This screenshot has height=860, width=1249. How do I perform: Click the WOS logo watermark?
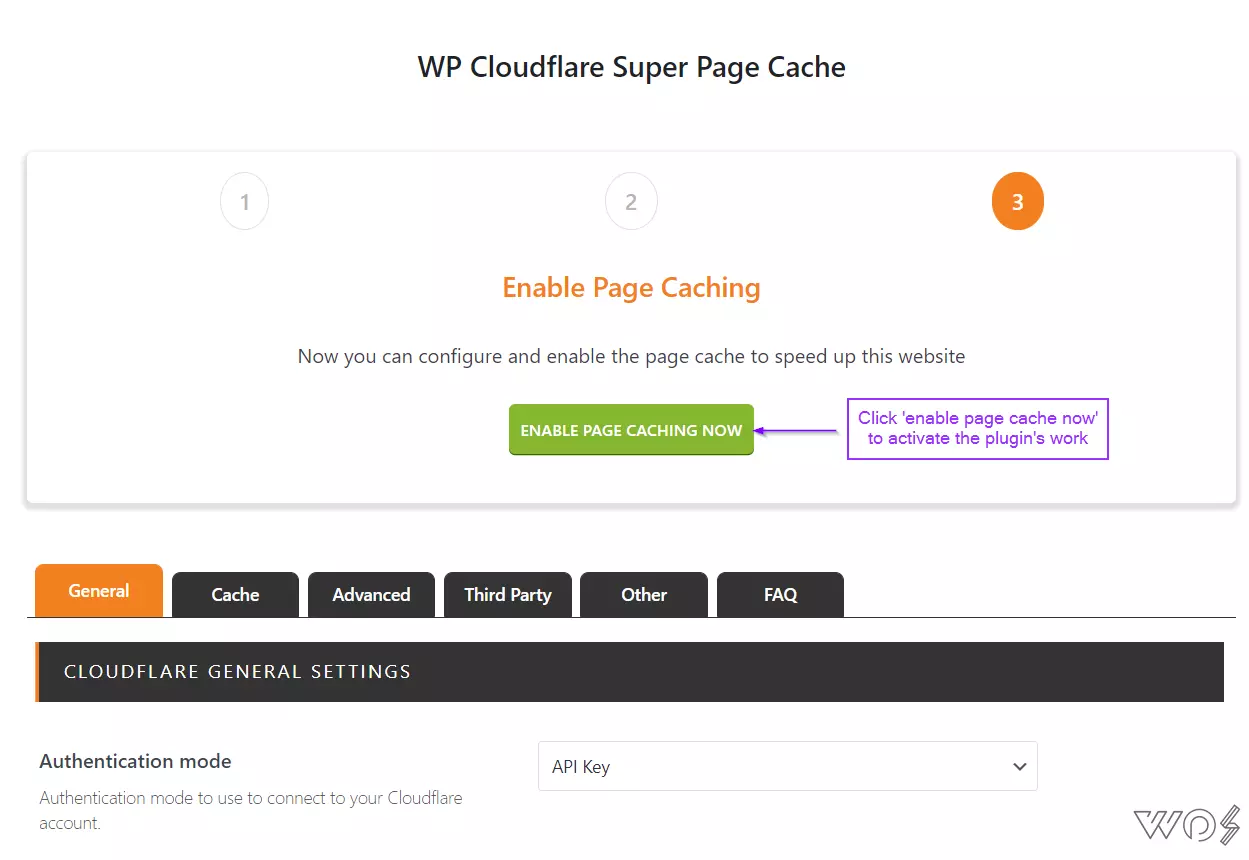(x=1187, y=826)
